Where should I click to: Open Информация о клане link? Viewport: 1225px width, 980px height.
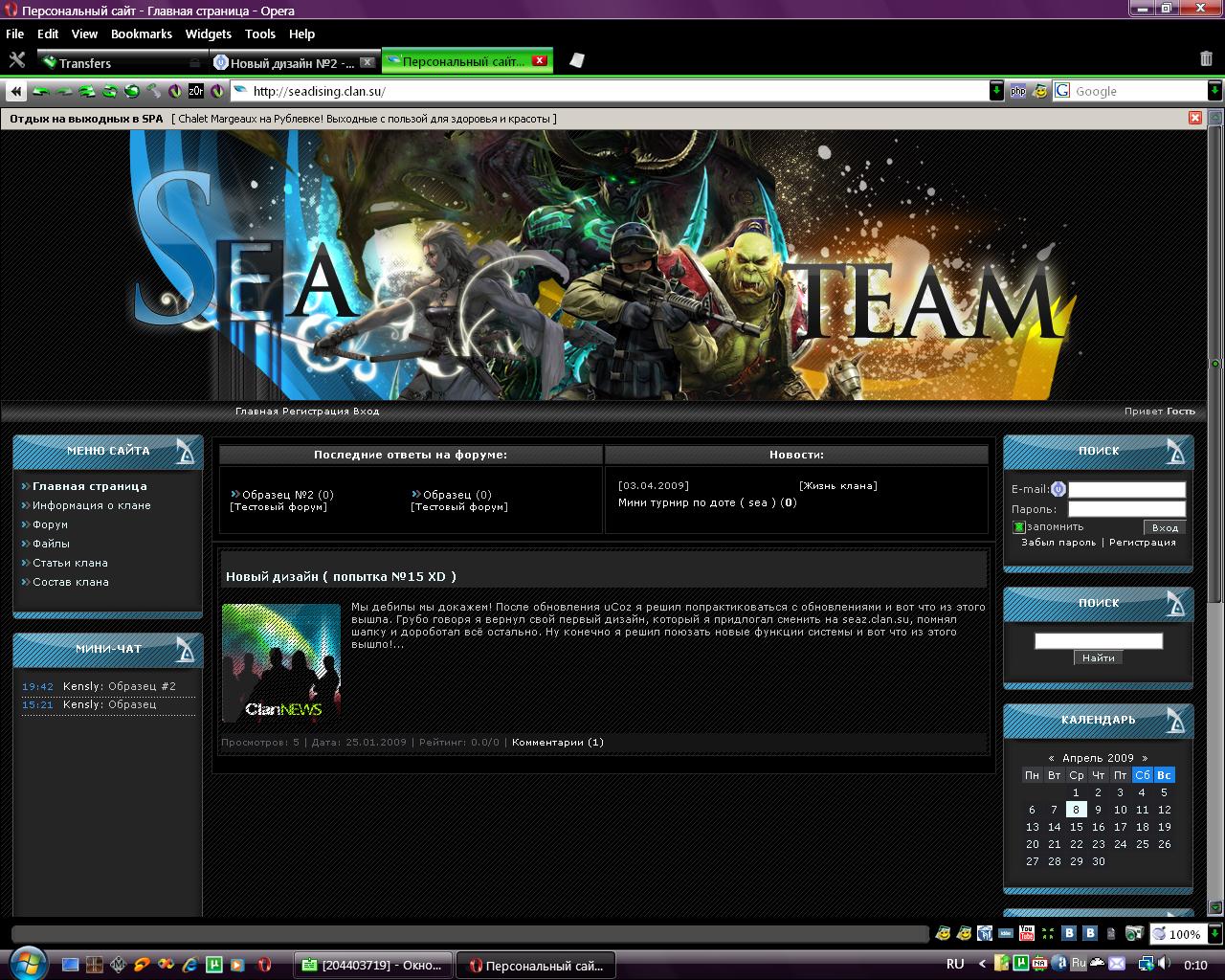pyautogui.click(x=92, y=505)
